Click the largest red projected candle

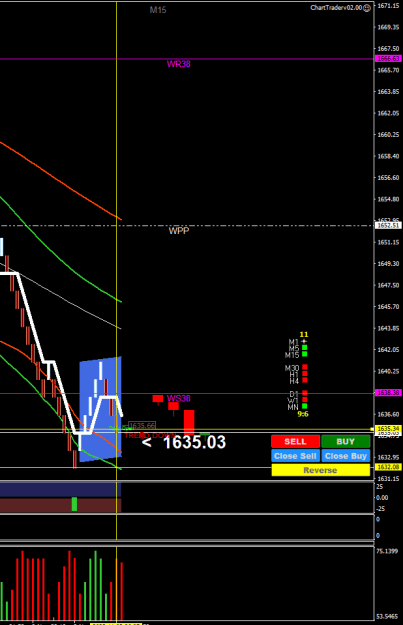(x=189, y=422)
